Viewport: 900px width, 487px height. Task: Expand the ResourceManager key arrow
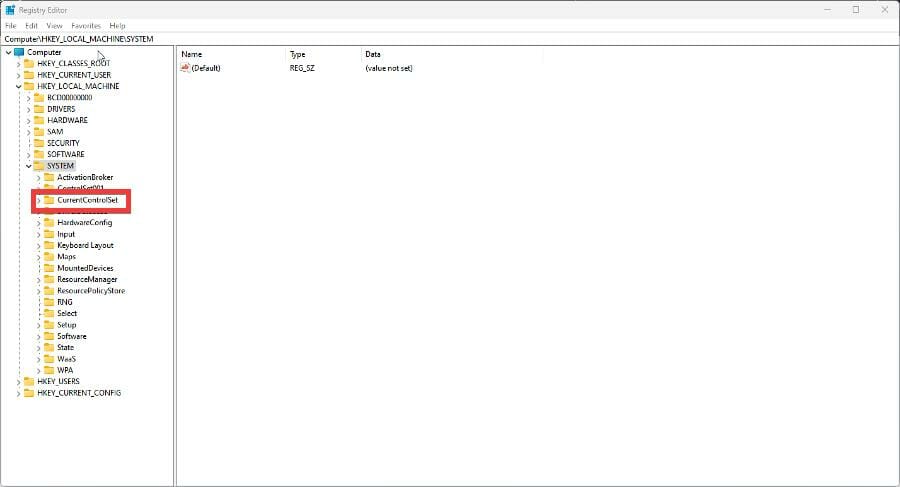click(x=38, y=280)
